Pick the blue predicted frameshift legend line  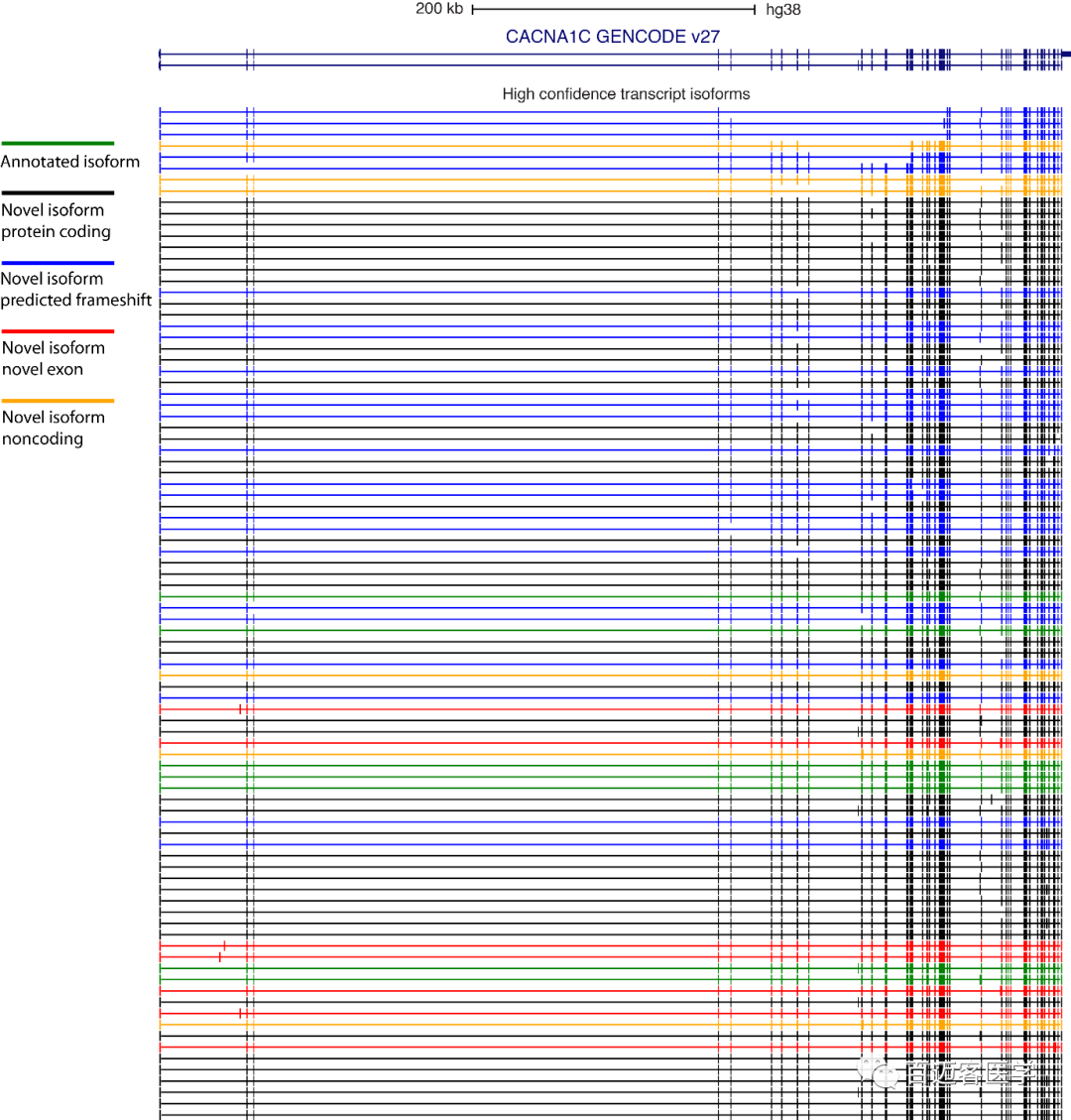[58, 263]
